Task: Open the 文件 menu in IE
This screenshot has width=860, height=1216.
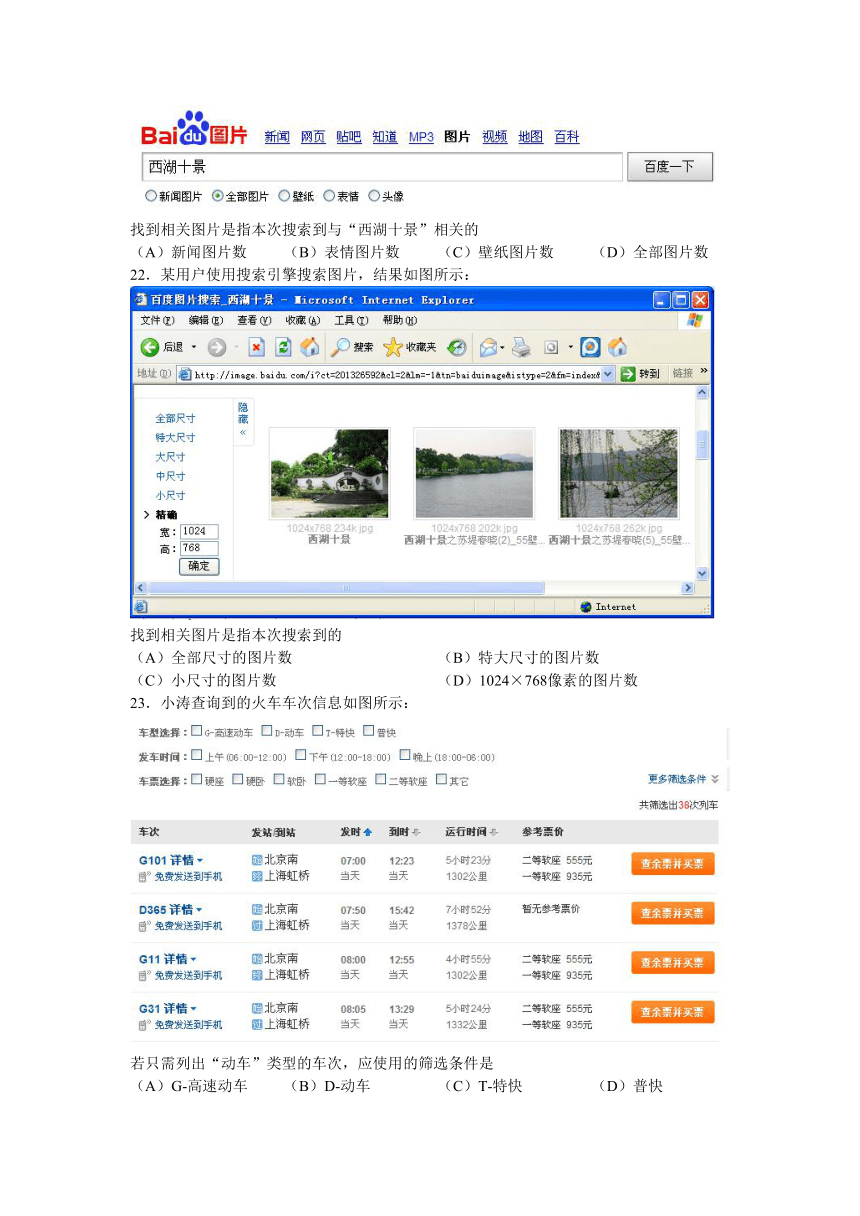Action: (157, 321)
